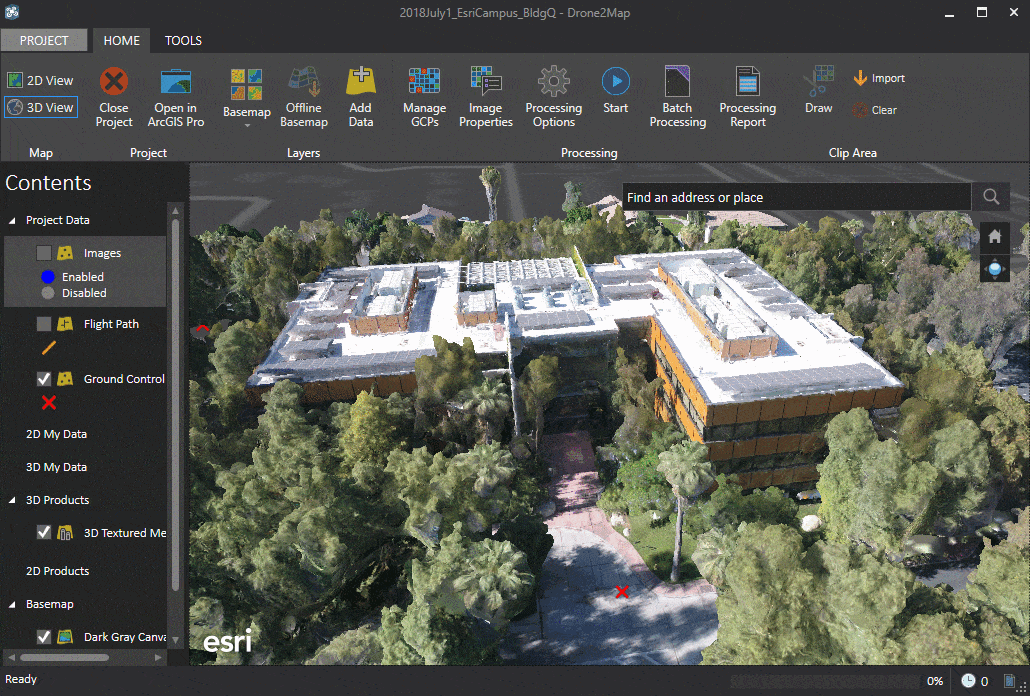Click the Add Data icon
The height and width of the screenshot is (696, 1030).
[361, 81]
